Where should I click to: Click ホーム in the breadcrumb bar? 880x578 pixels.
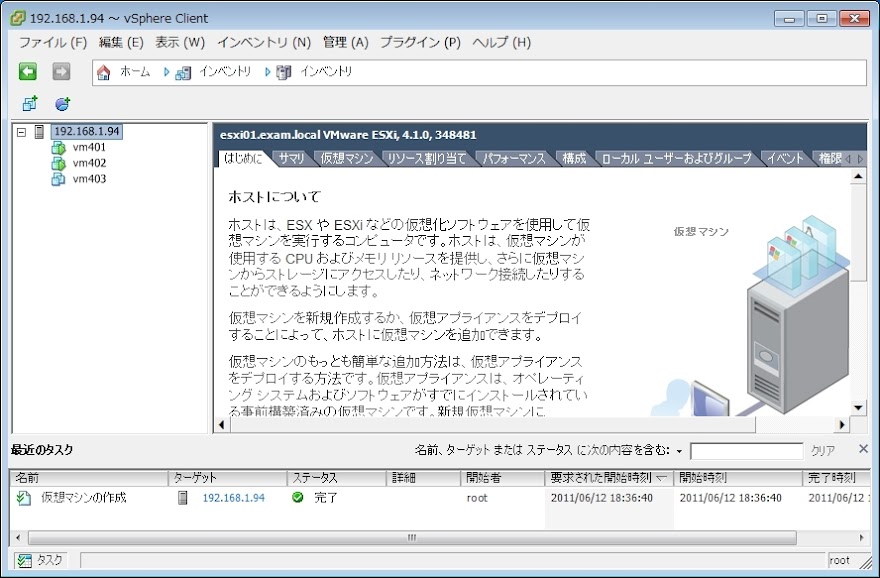pos(135,72)
